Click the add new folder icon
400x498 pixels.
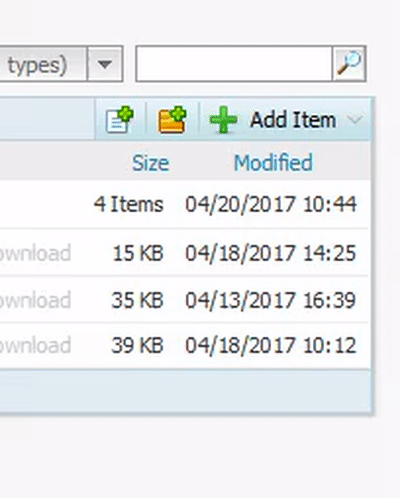(172, 119)
